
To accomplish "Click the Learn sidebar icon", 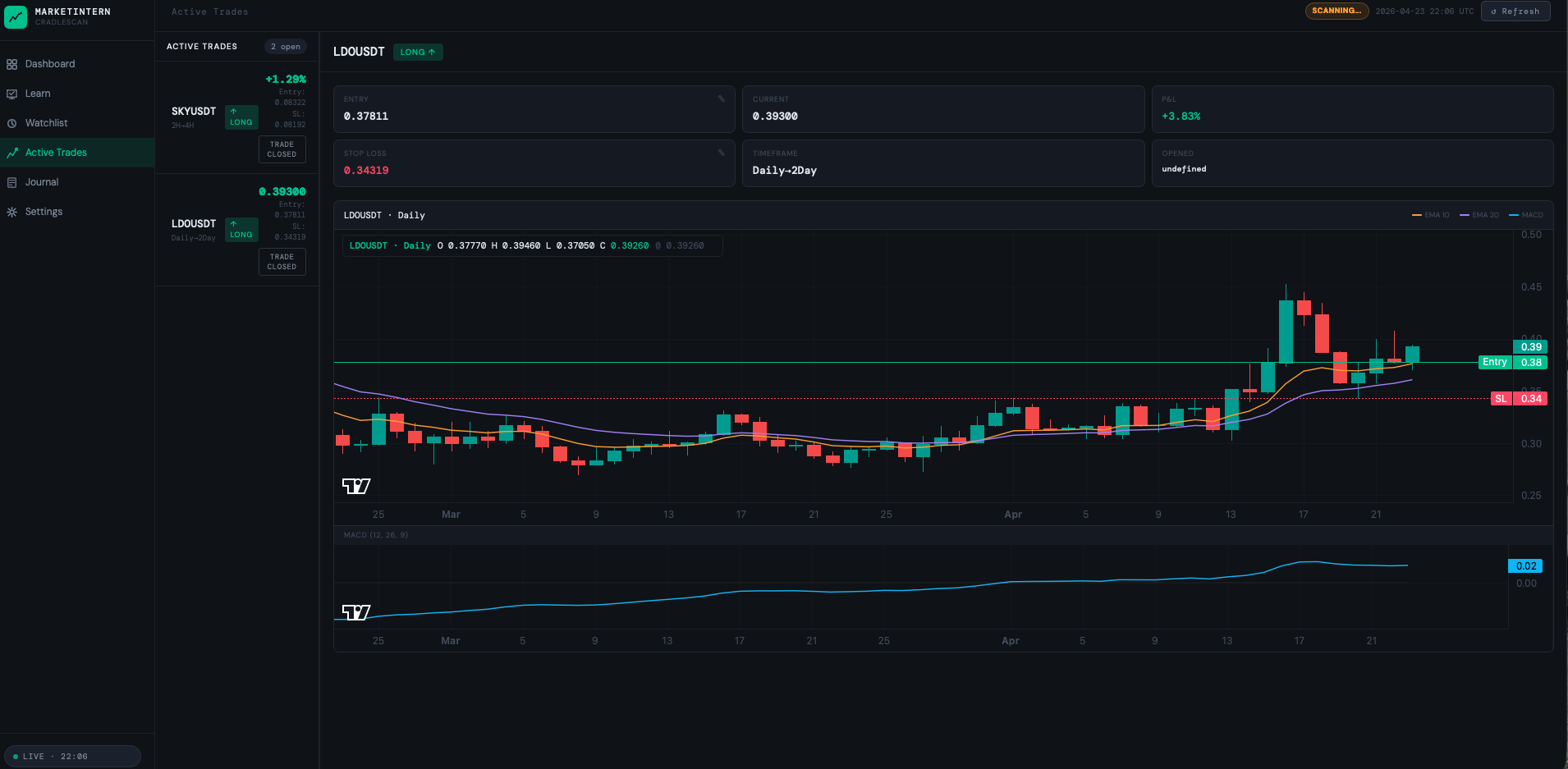I will (11, 94).
